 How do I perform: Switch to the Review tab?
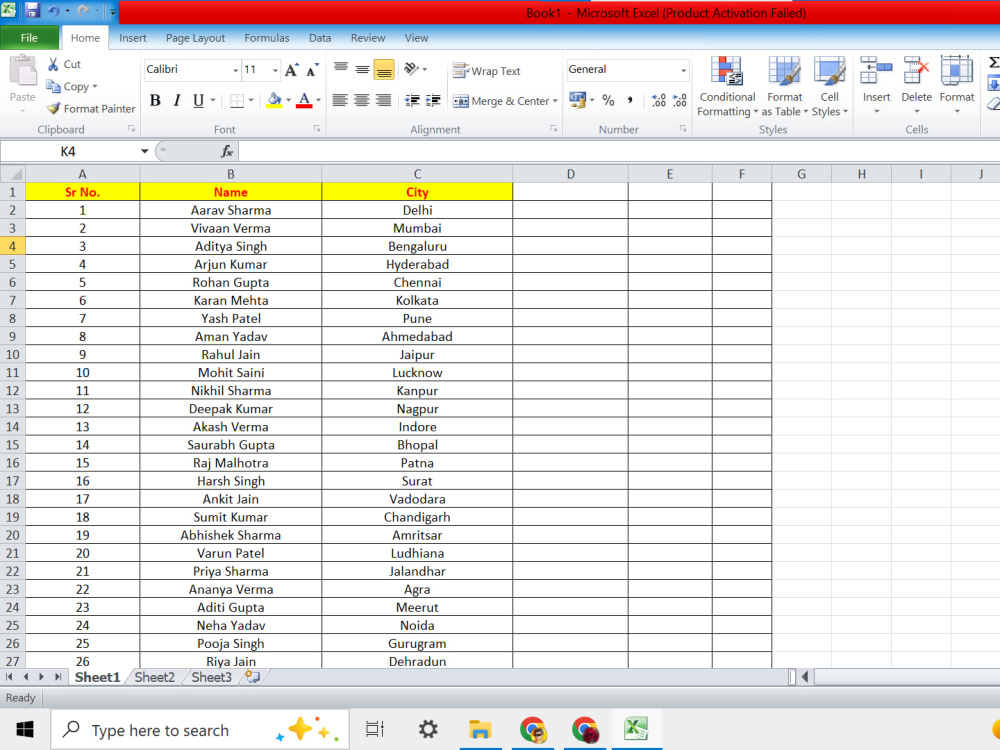(368, 38)
